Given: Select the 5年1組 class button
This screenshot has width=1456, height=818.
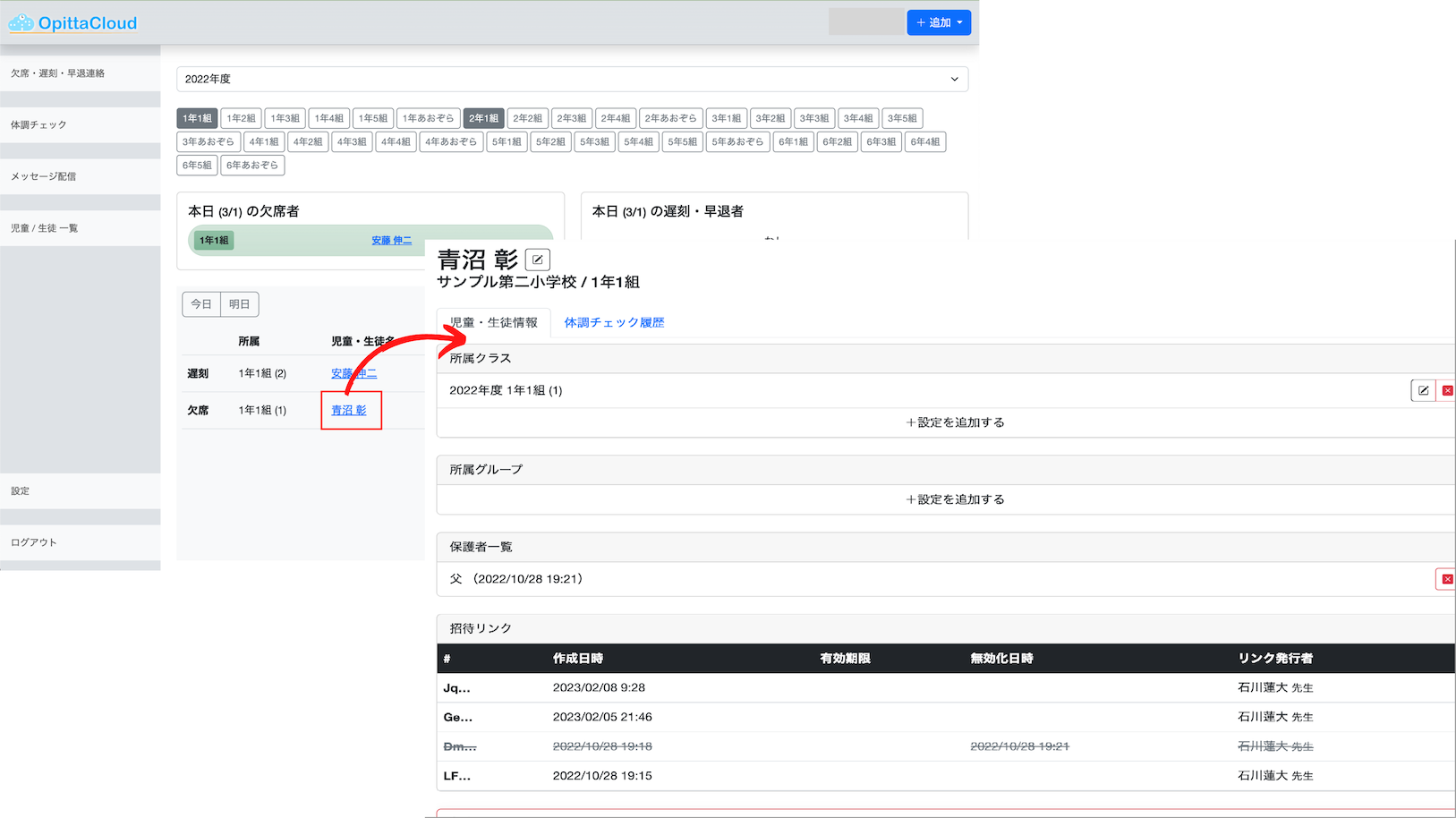Looking at the screenshot, I should [507, 141].
